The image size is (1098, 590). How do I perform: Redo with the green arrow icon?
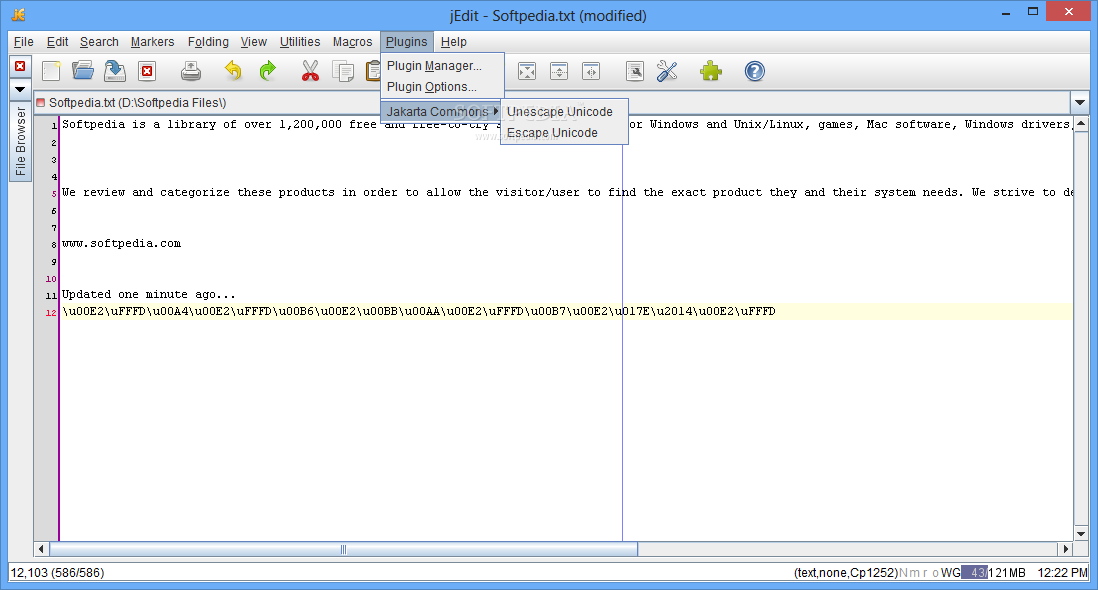click(x=267, y=71)
